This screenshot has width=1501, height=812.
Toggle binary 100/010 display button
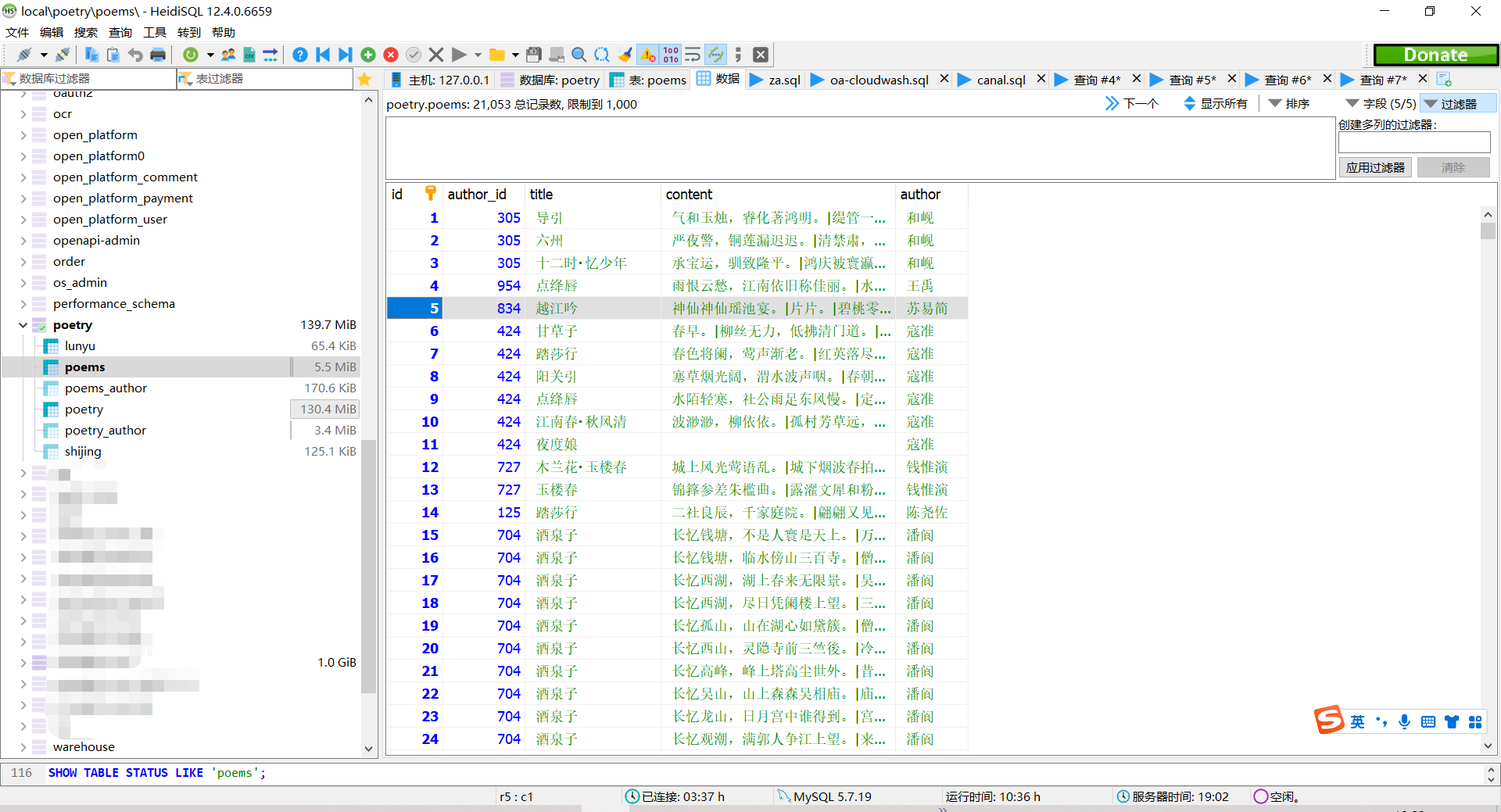671,55
